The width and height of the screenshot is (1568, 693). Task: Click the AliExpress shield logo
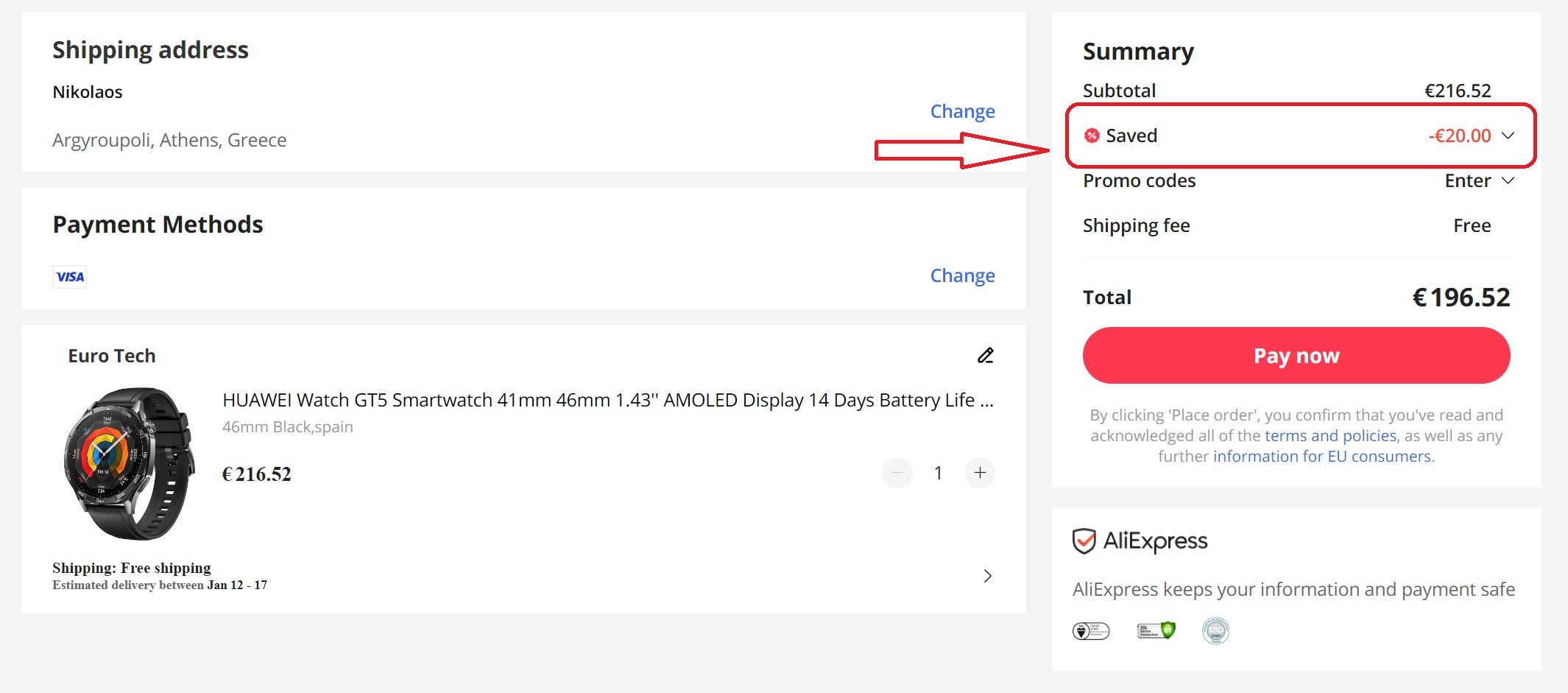pos(1084,541)
